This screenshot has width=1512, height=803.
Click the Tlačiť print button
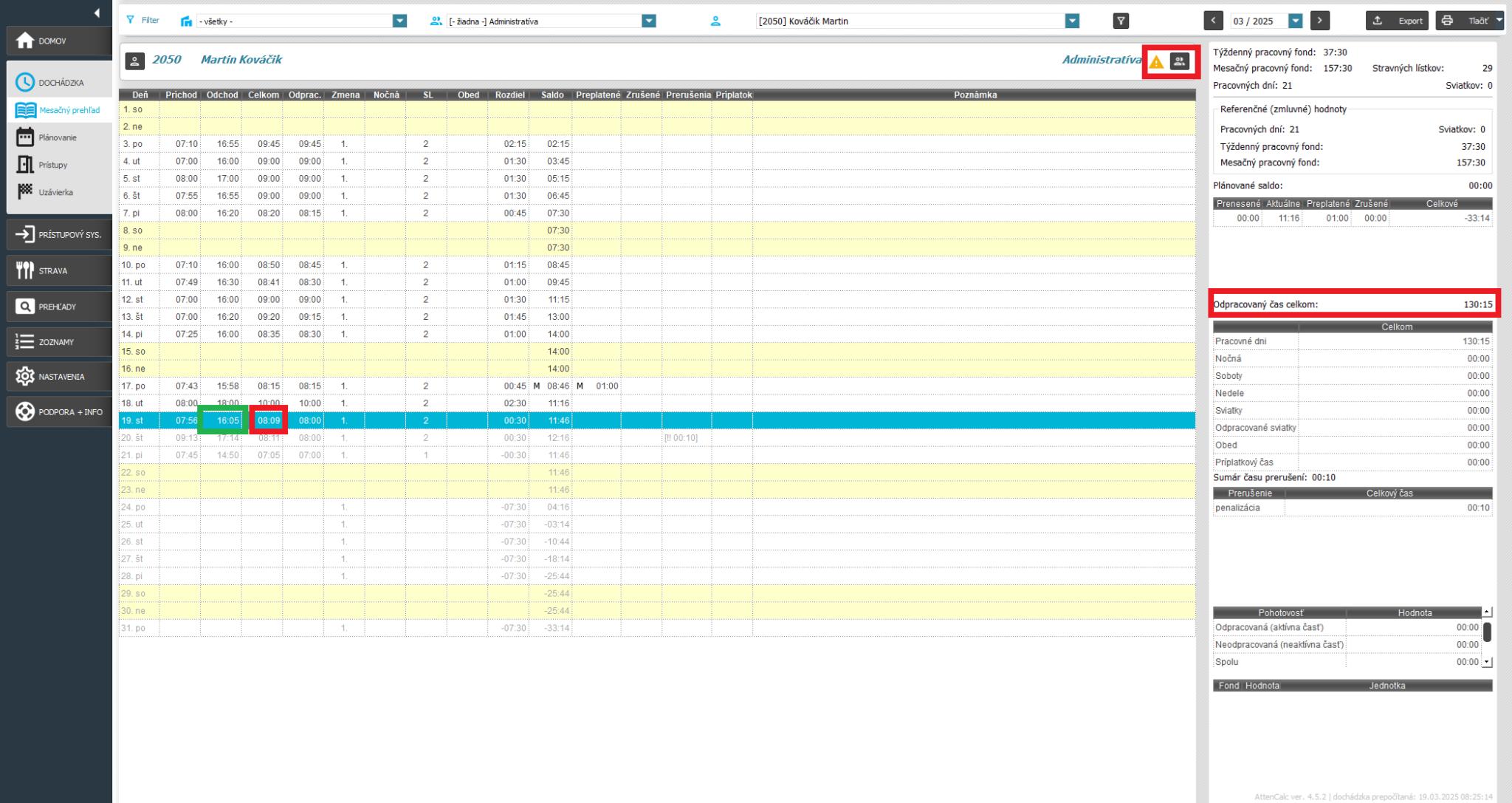pyautogui.click(x=1466, y=21)
